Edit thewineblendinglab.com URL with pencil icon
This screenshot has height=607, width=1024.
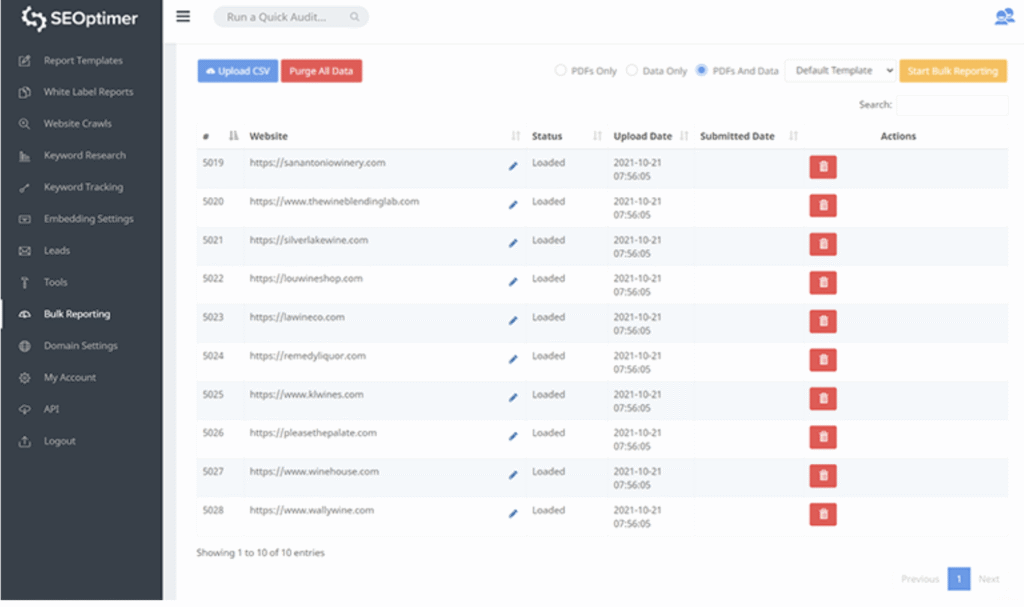click(513, 205)
